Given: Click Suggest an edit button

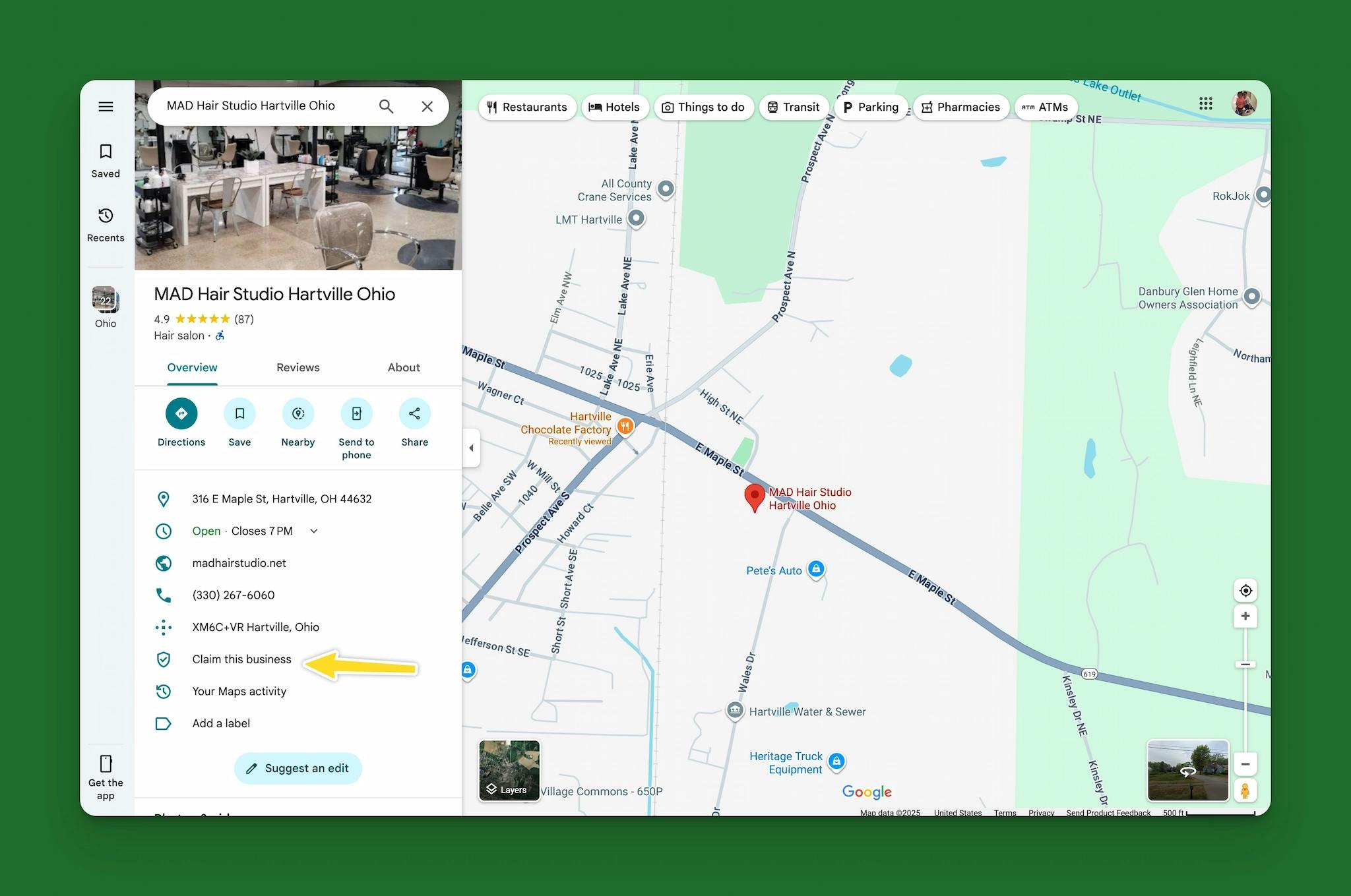Looking at the screenshot, I should pyautogui.click(x=298, y=769).
